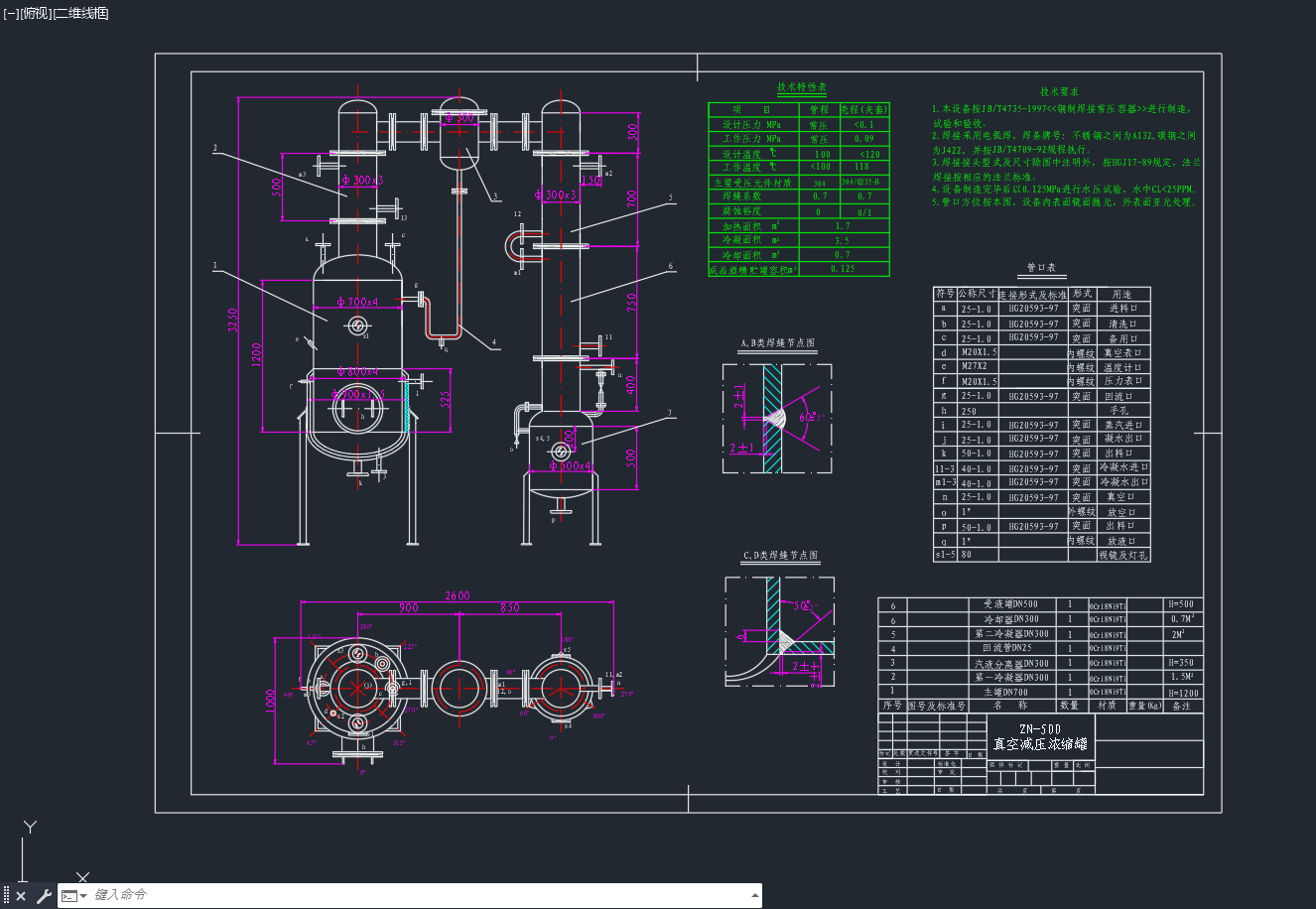1316x909 pixels.
Task: Select the 技术要求 heading text
Action: (x=1059, y=91)
